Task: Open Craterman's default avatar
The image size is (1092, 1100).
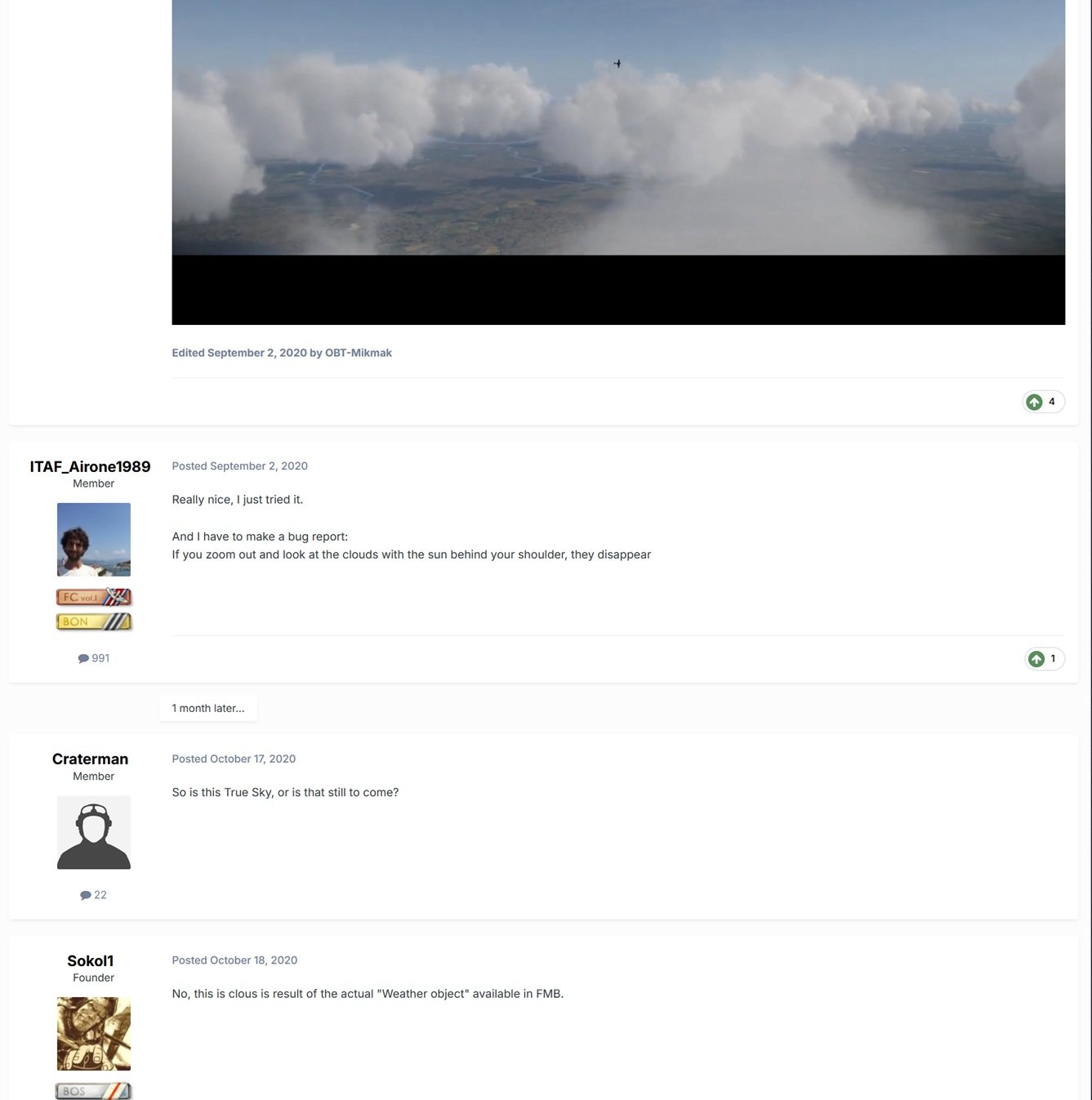Action: click(94, 832)
